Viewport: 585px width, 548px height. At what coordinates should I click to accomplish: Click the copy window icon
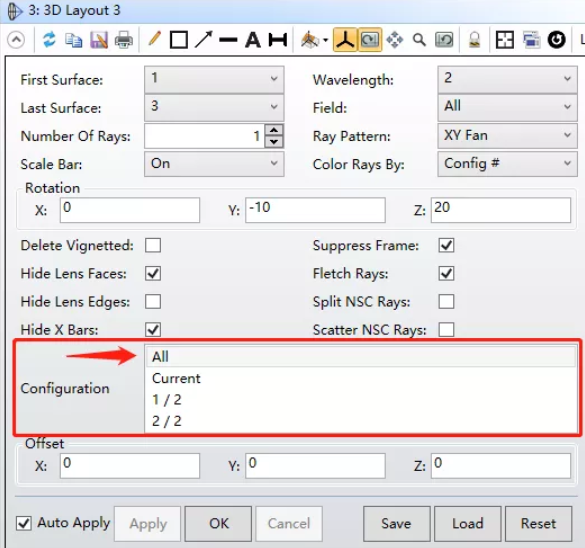point(73,40)
